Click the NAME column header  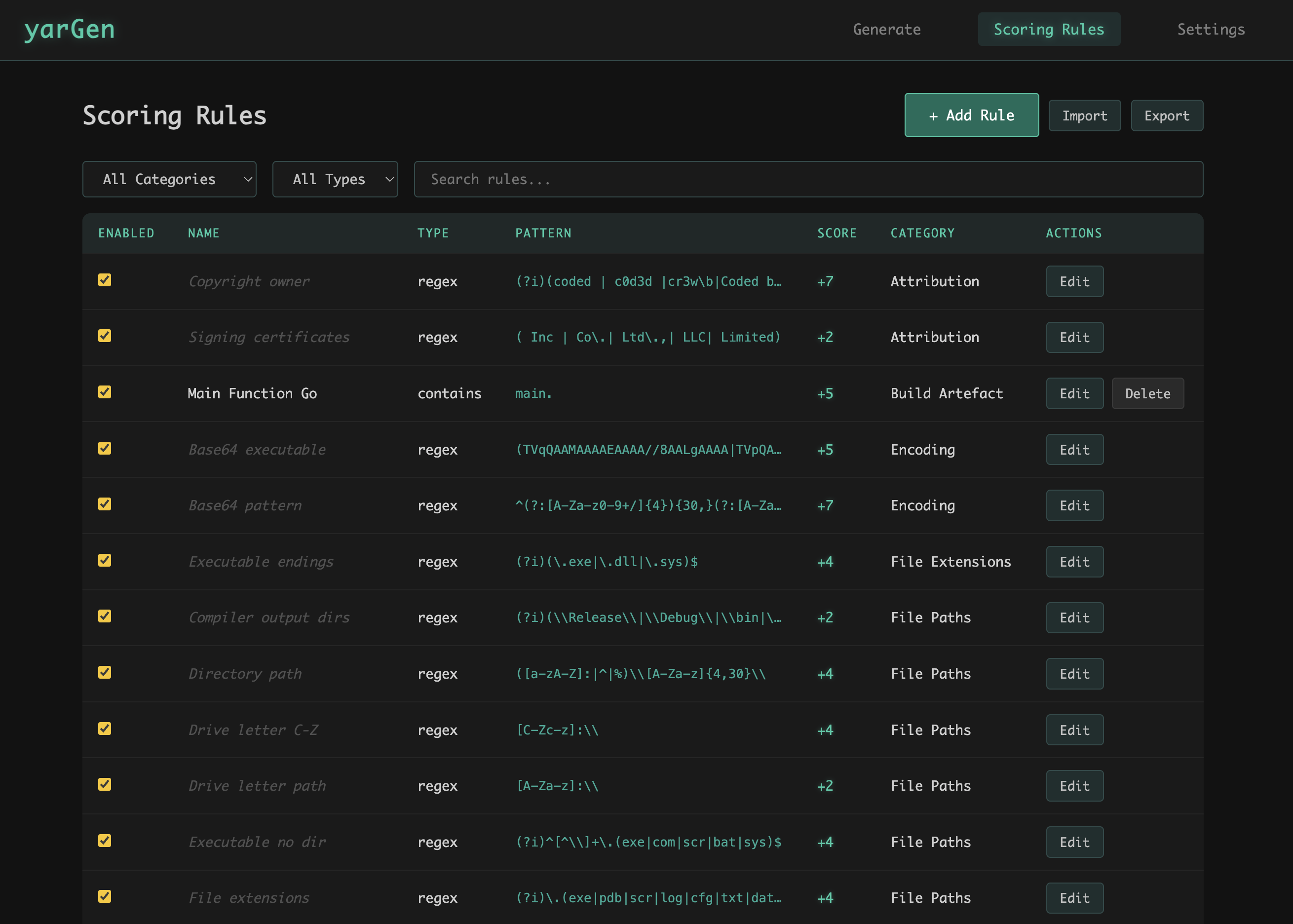(204, 233)
